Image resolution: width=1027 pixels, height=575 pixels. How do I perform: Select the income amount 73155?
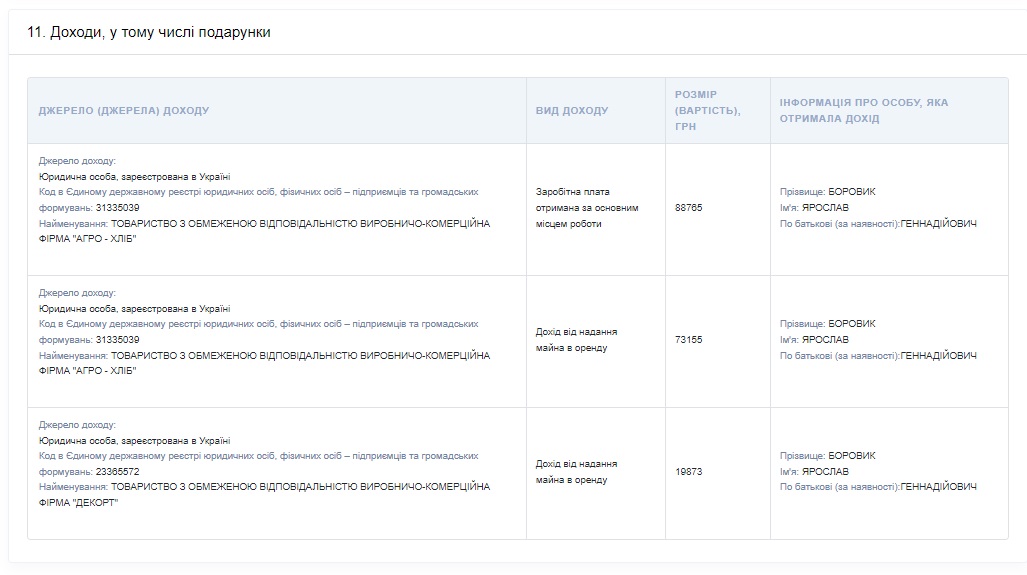[688, 340]
